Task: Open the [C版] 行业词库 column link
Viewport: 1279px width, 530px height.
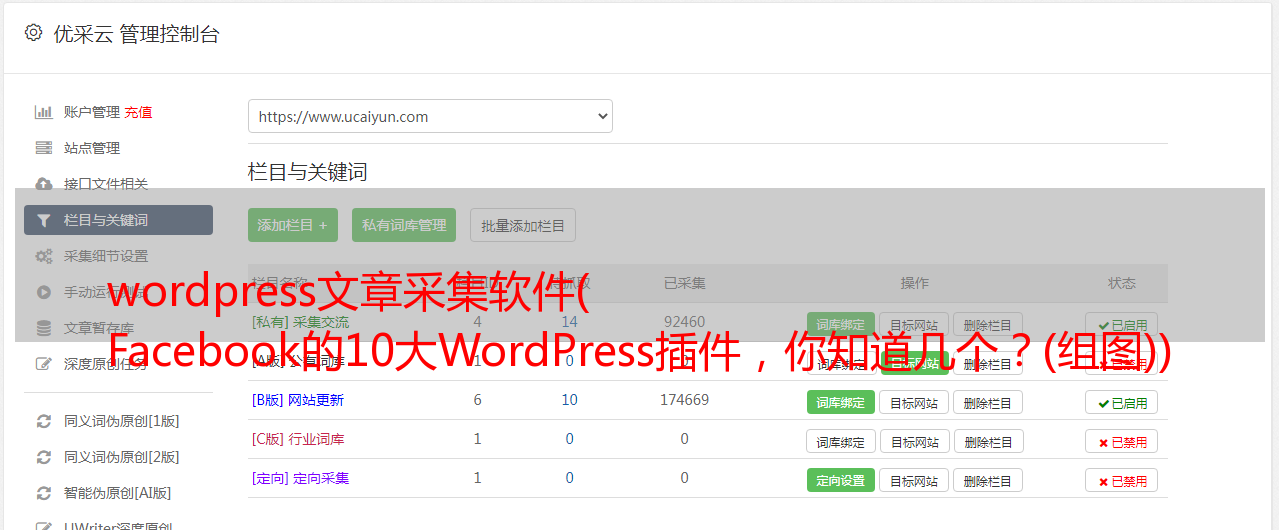Action: click(298, 439)
